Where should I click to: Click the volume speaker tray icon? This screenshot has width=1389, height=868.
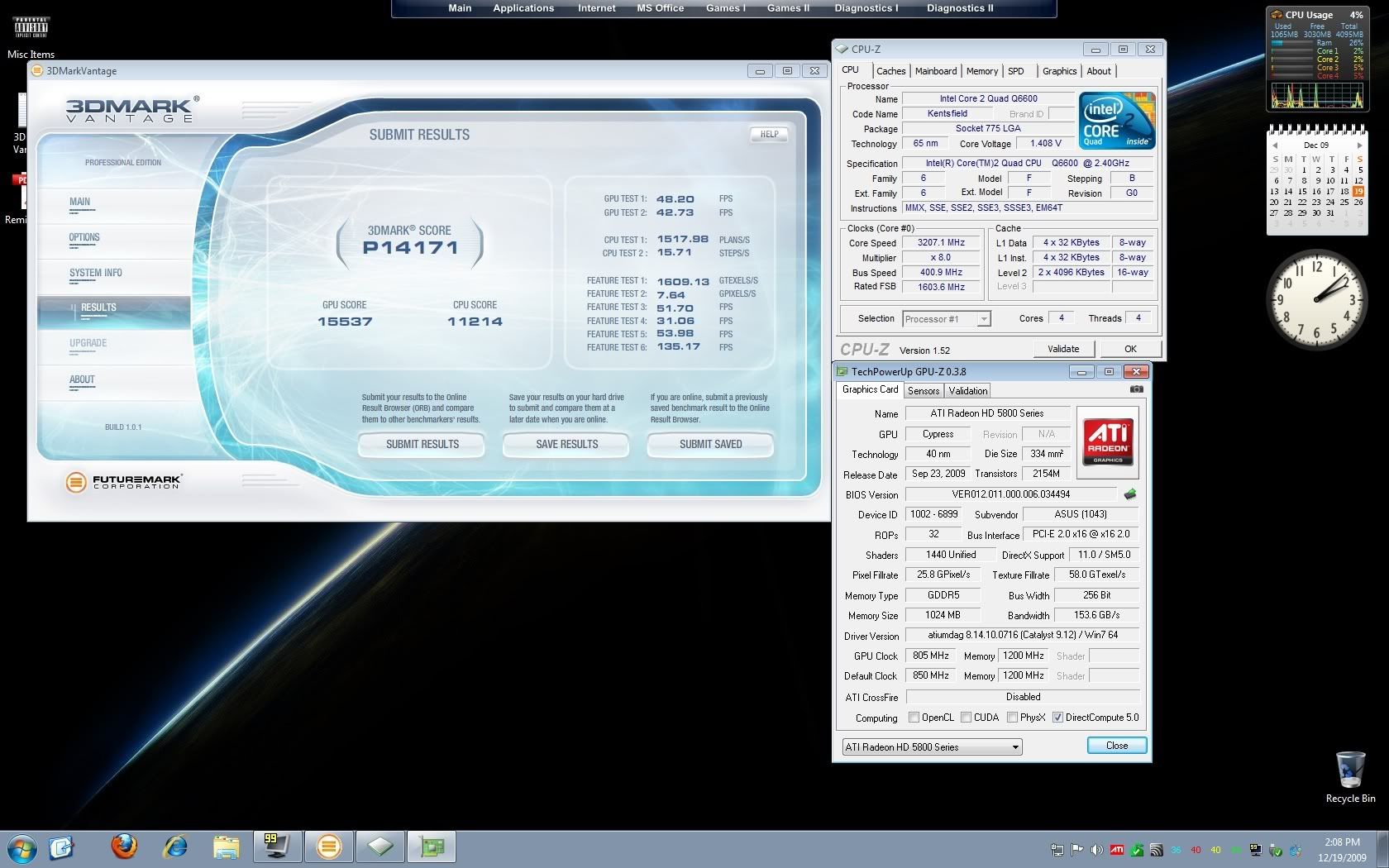(1096, 850)
